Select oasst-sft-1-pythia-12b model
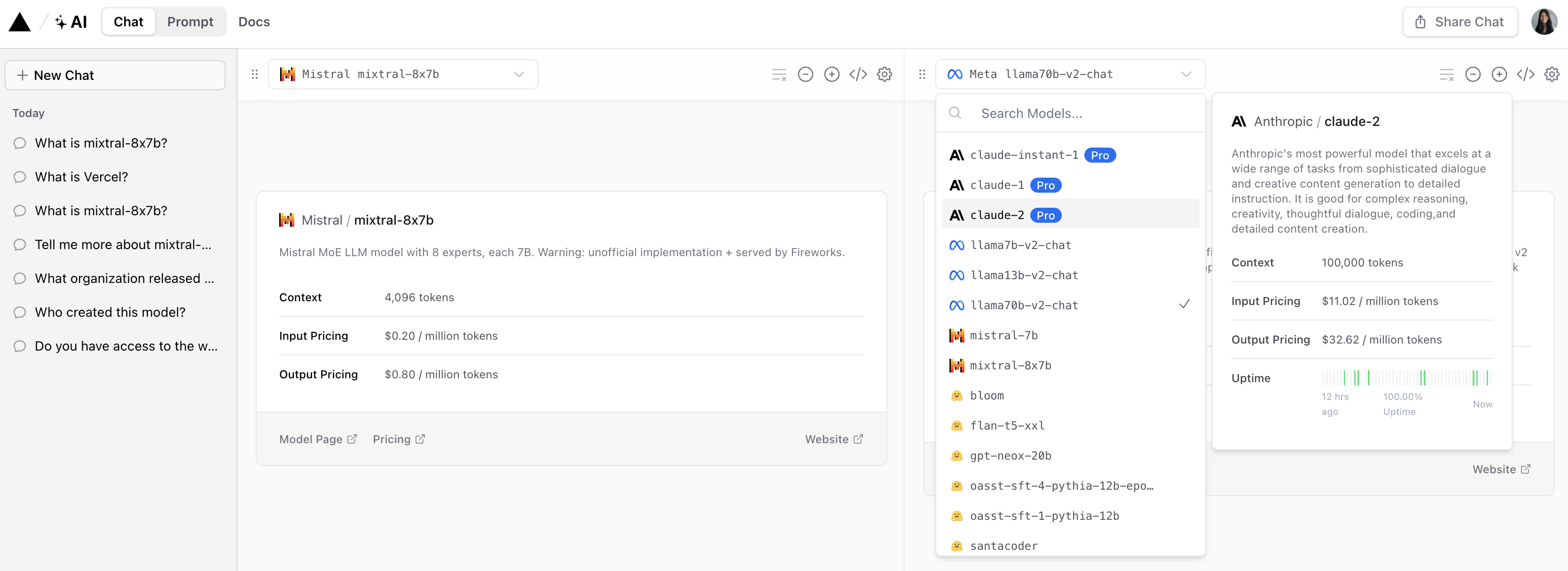Screen dimensions: 1568x571 (1070, 516)
